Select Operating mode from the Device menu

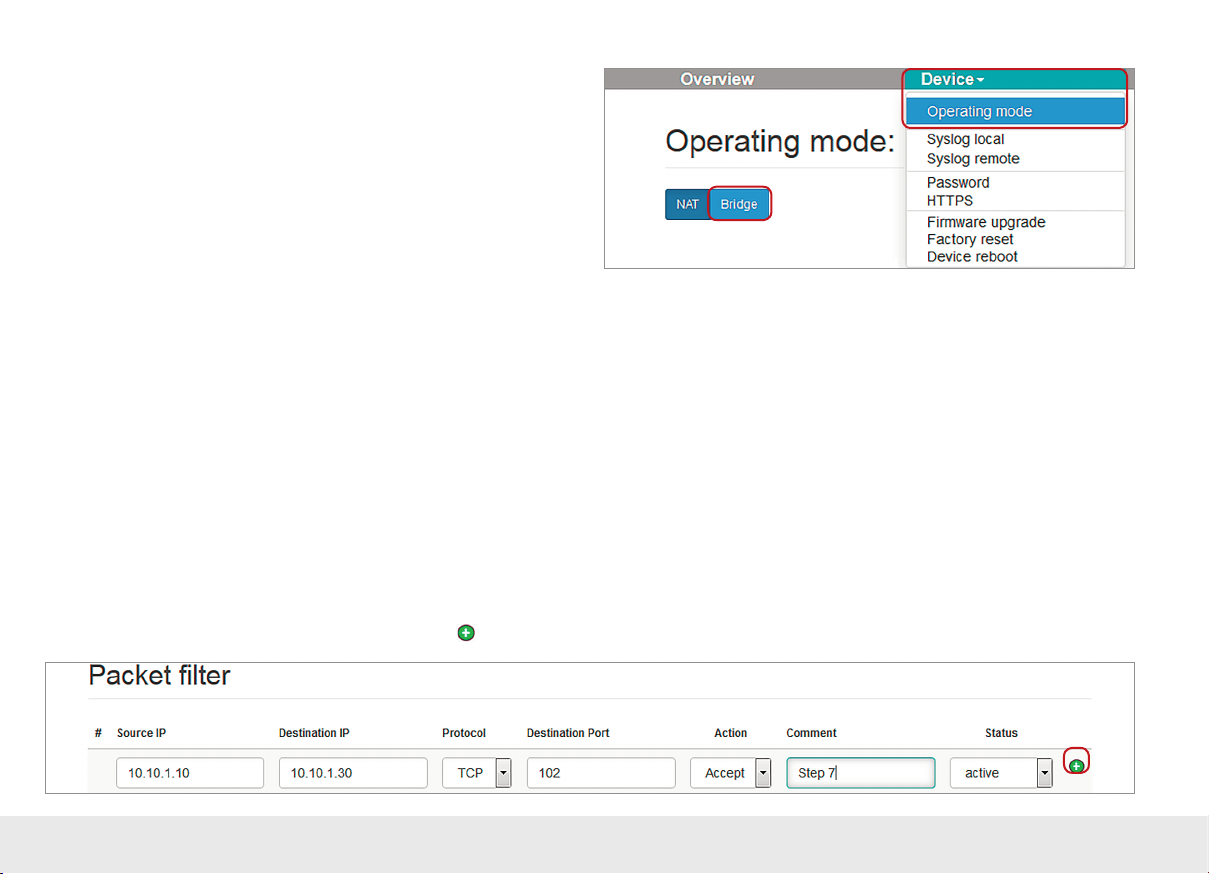(x=979, y=112)
